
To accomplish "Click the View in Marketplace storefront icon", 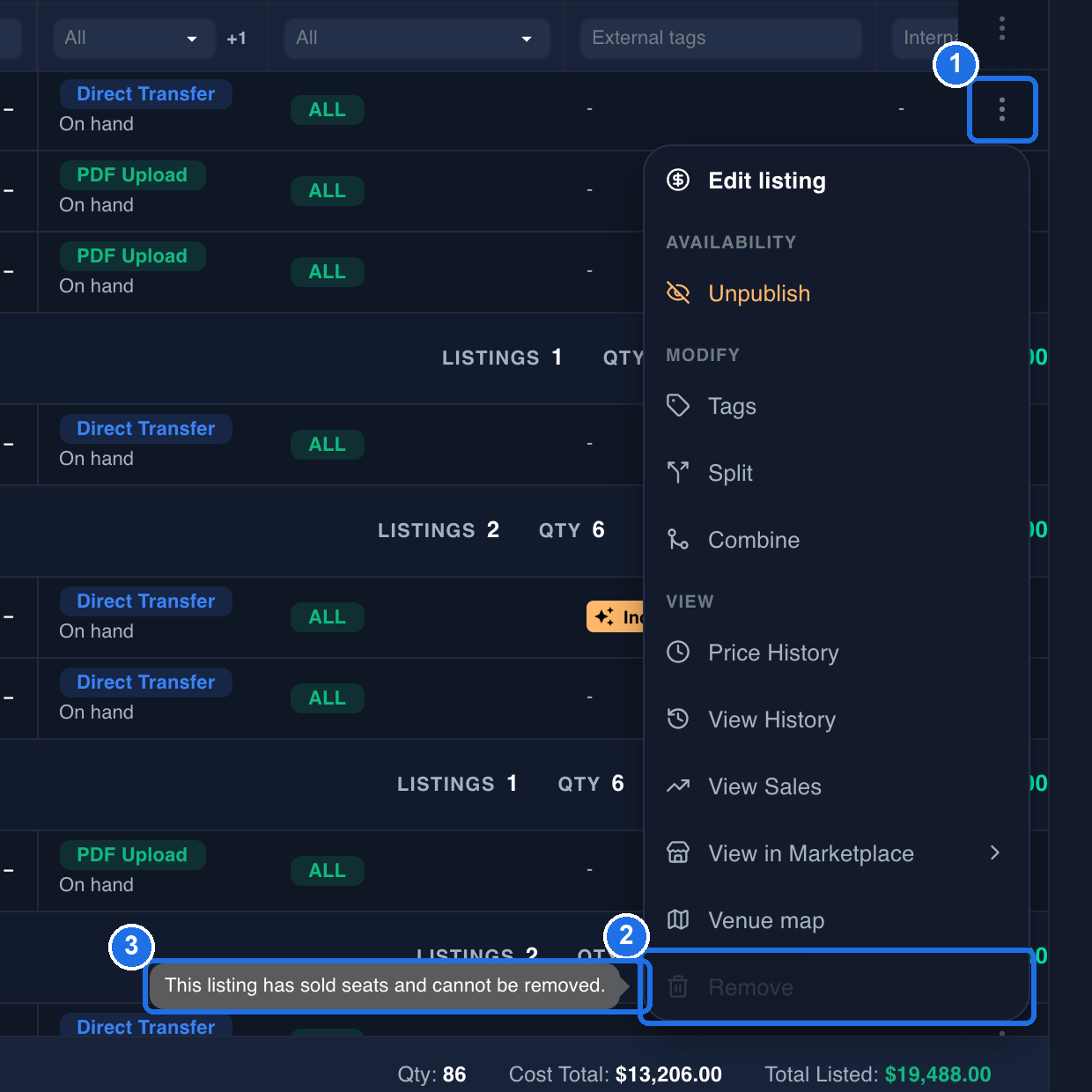I will pos(678,853).
